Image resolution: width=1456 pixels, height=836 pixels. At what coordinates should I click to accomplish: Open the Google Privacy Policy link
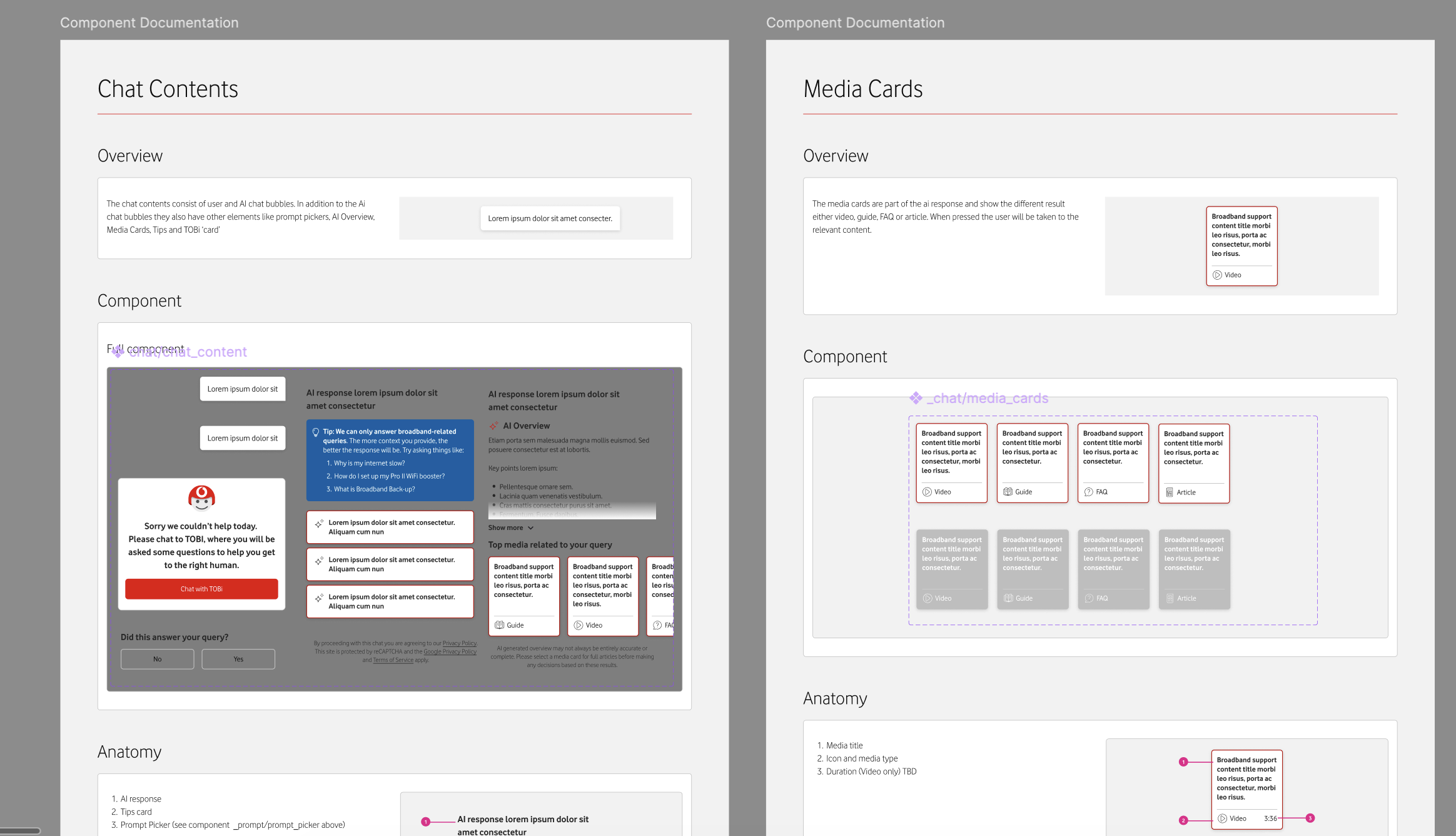pos(450,651)
